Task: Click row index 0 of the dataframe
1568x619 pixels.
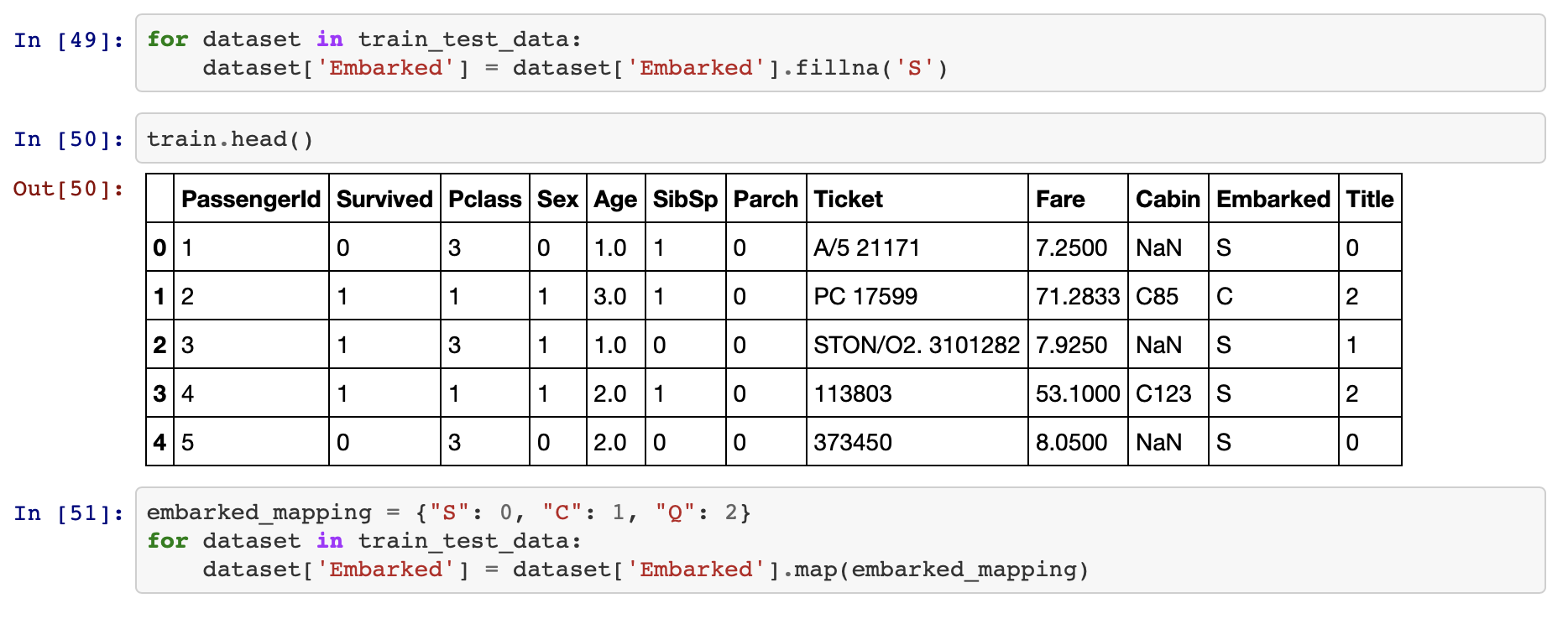Action: click(x=159, y=247)
